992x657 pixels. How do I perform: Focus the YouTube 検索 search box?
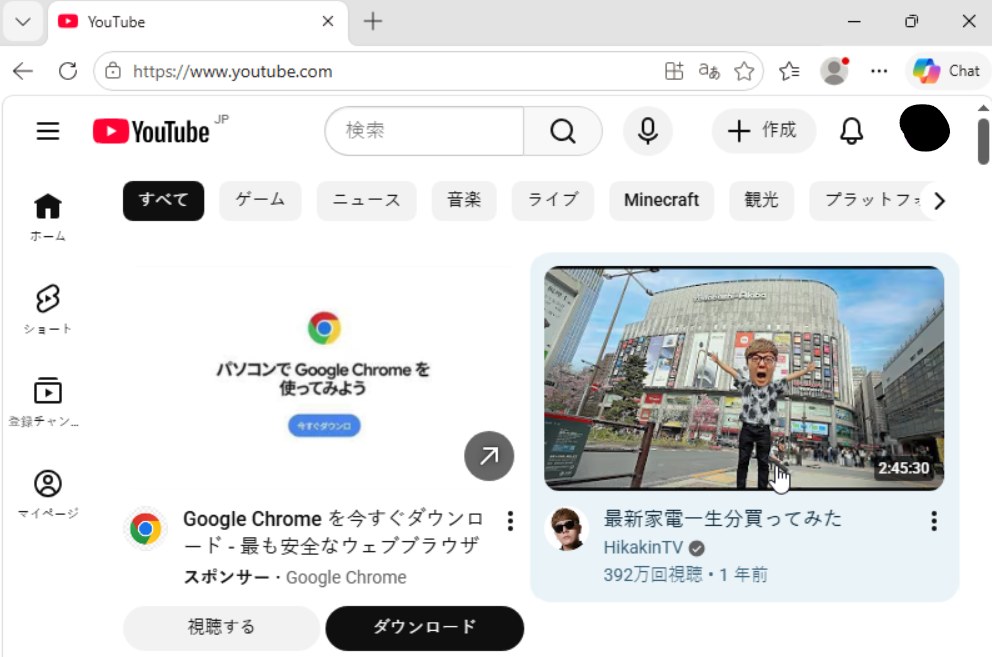click(425, 131)
